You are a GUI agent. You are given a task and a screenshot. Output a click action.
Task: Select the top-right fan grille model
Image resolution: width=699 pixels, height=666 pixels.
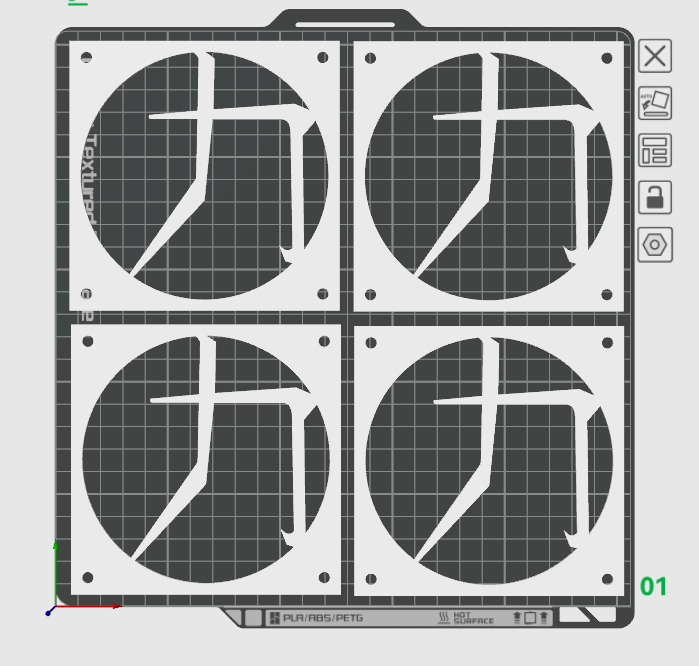click(x=489, y=177)
